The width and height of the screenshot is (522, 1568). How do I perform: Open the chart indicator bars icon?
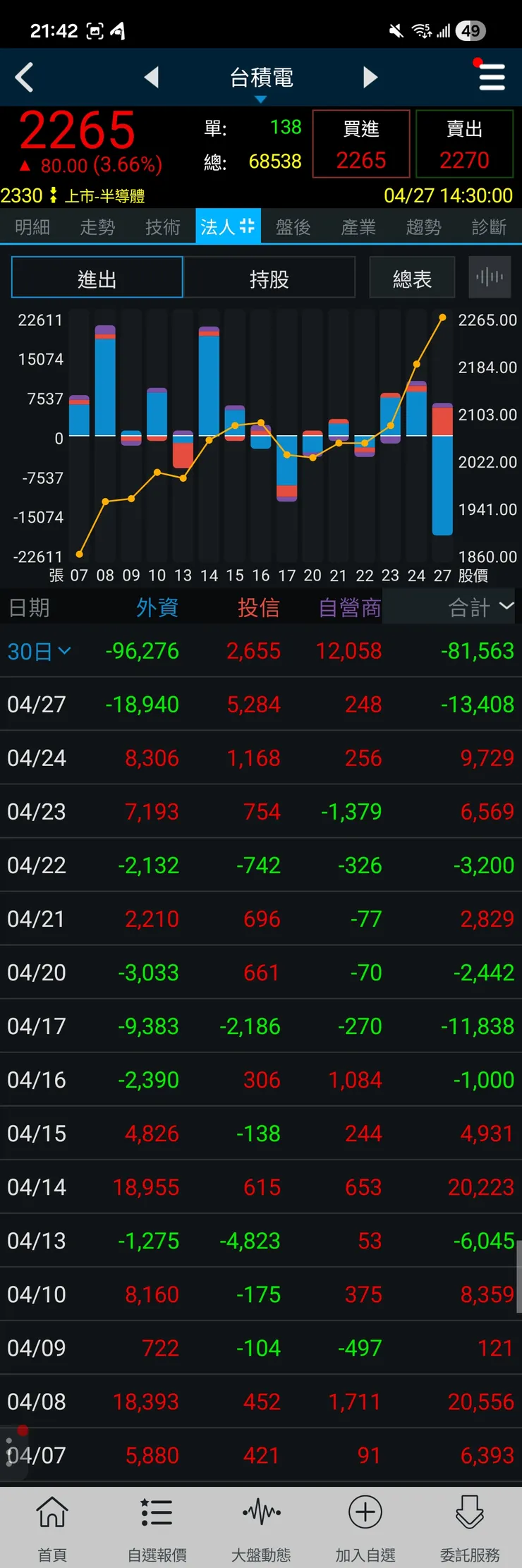490,277
